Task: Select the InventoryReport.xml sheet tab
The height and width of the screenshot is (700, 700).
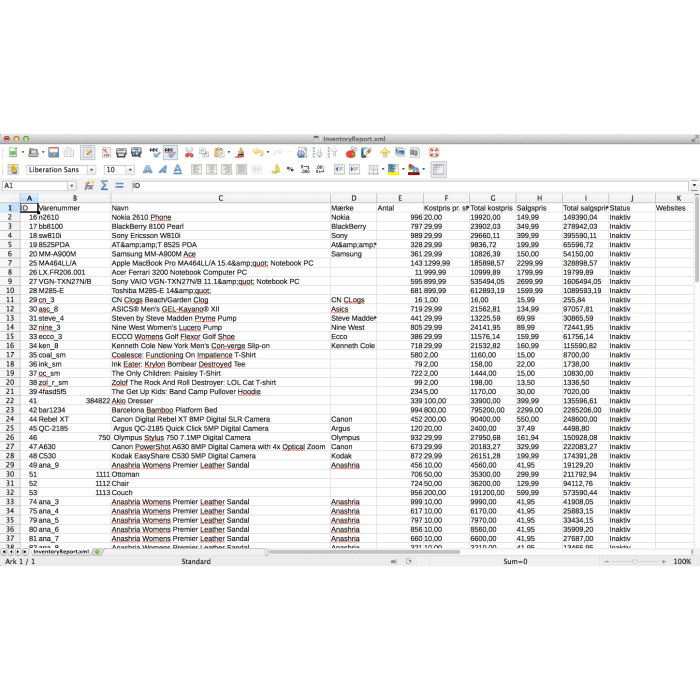Action: pyautogui.click(x=61, y=552)
